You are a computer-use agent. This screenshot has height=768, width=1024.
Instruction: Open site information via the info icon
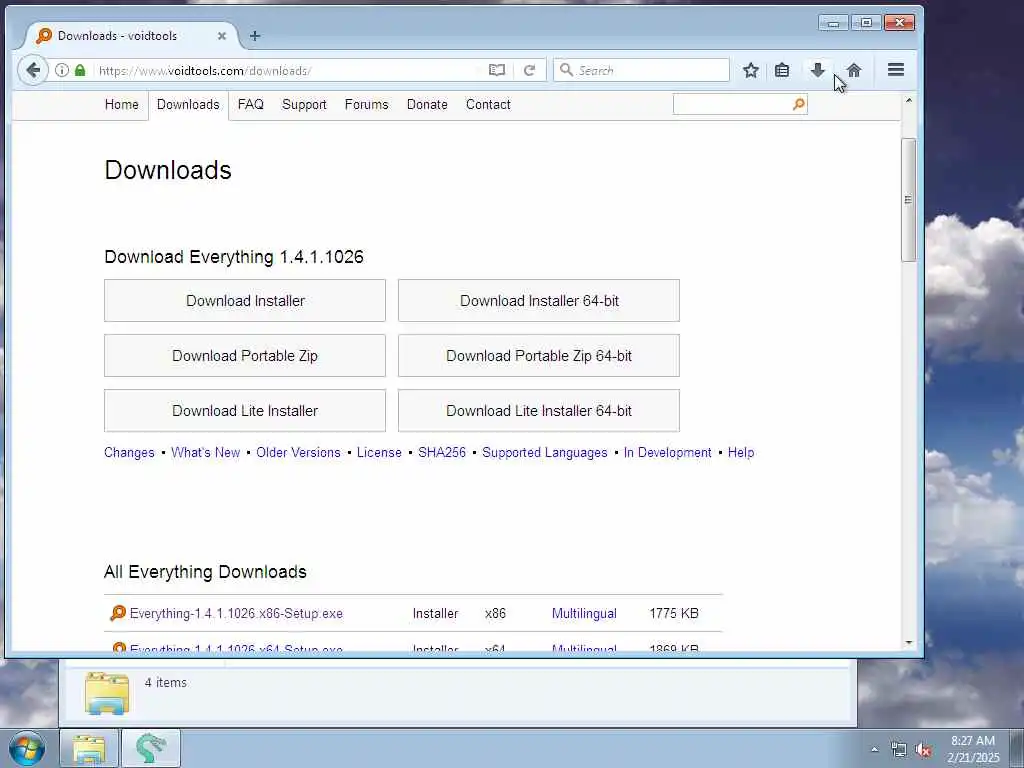(62, 70)
